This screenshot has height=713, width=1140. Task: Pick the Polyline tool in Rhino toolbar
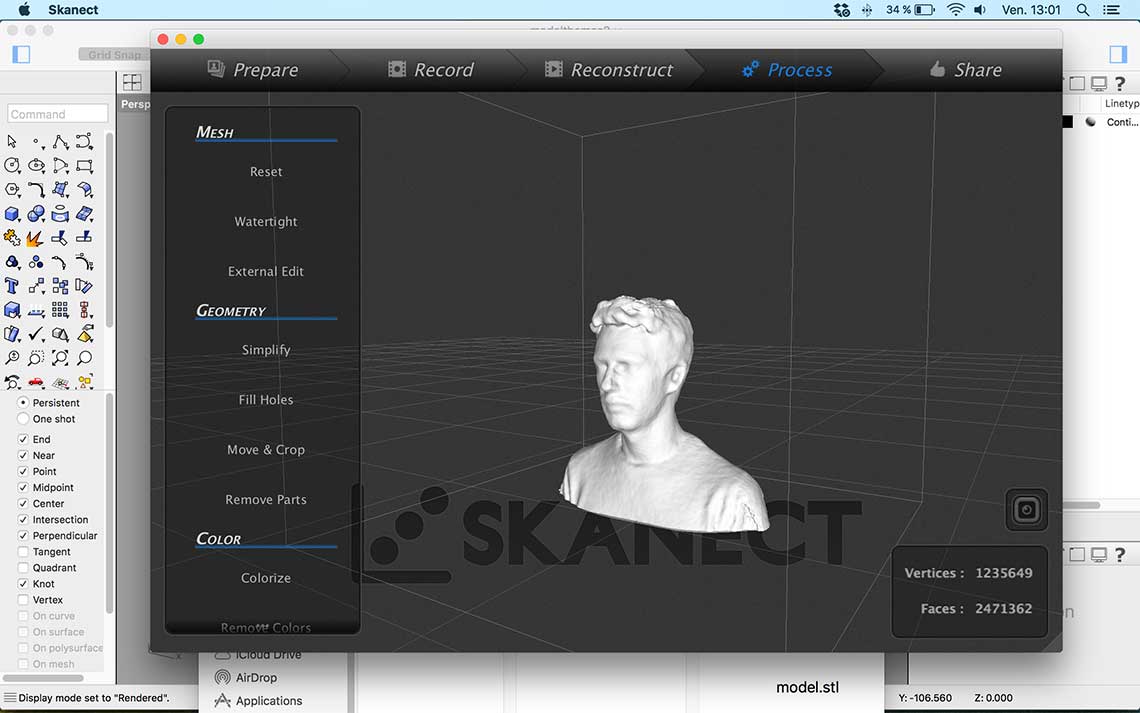tap(60, 141)
